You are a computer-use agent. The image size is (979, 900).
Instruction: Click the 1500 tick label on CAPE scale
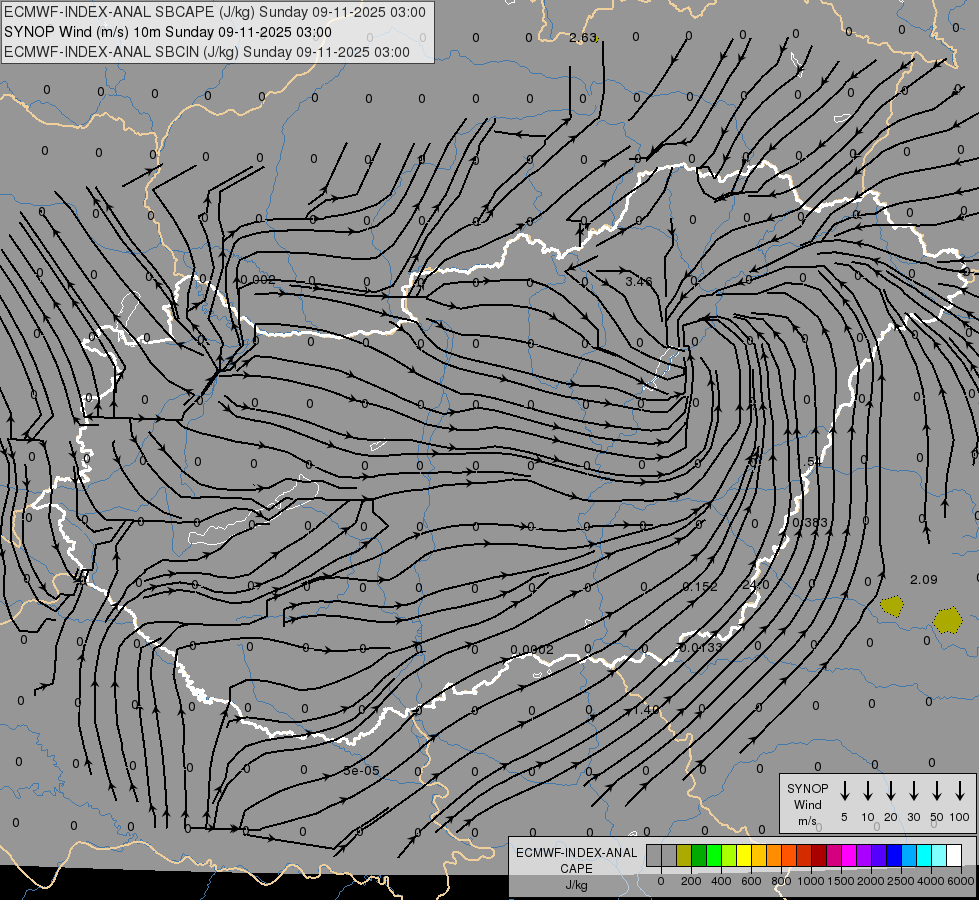click(840, 881)
